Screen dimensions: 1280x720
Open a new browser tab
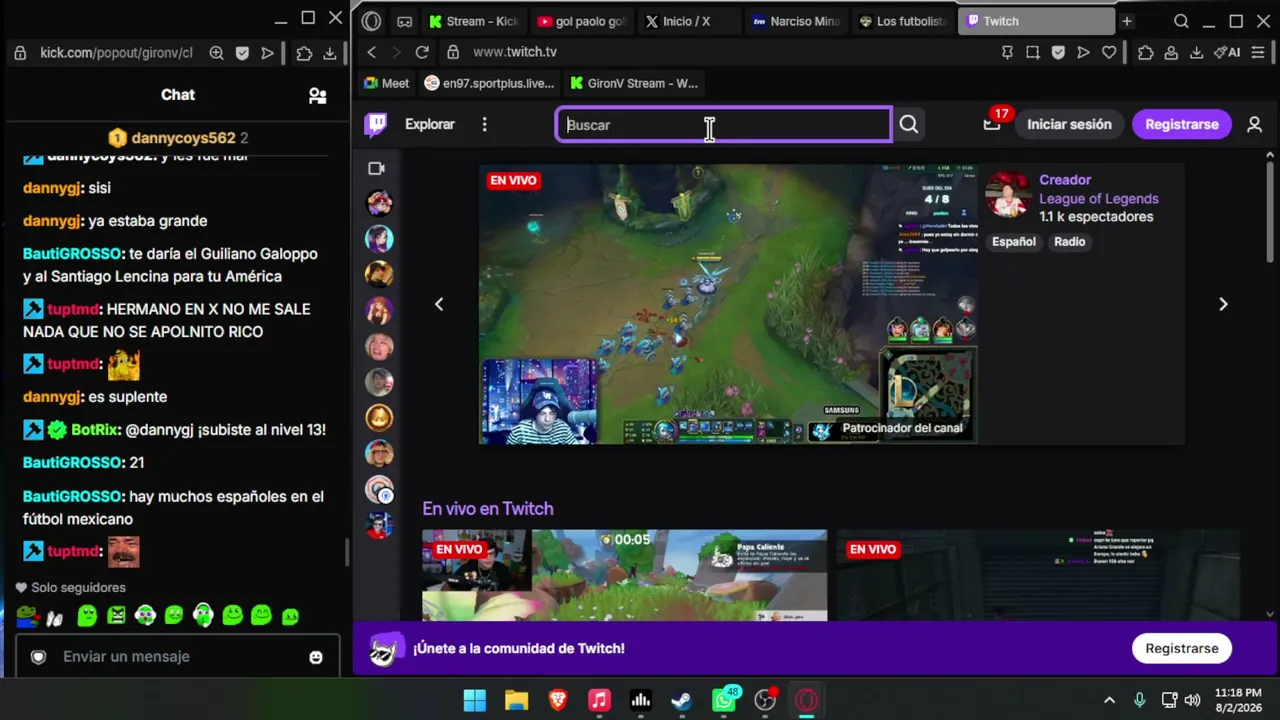(x=1127, y=21)
